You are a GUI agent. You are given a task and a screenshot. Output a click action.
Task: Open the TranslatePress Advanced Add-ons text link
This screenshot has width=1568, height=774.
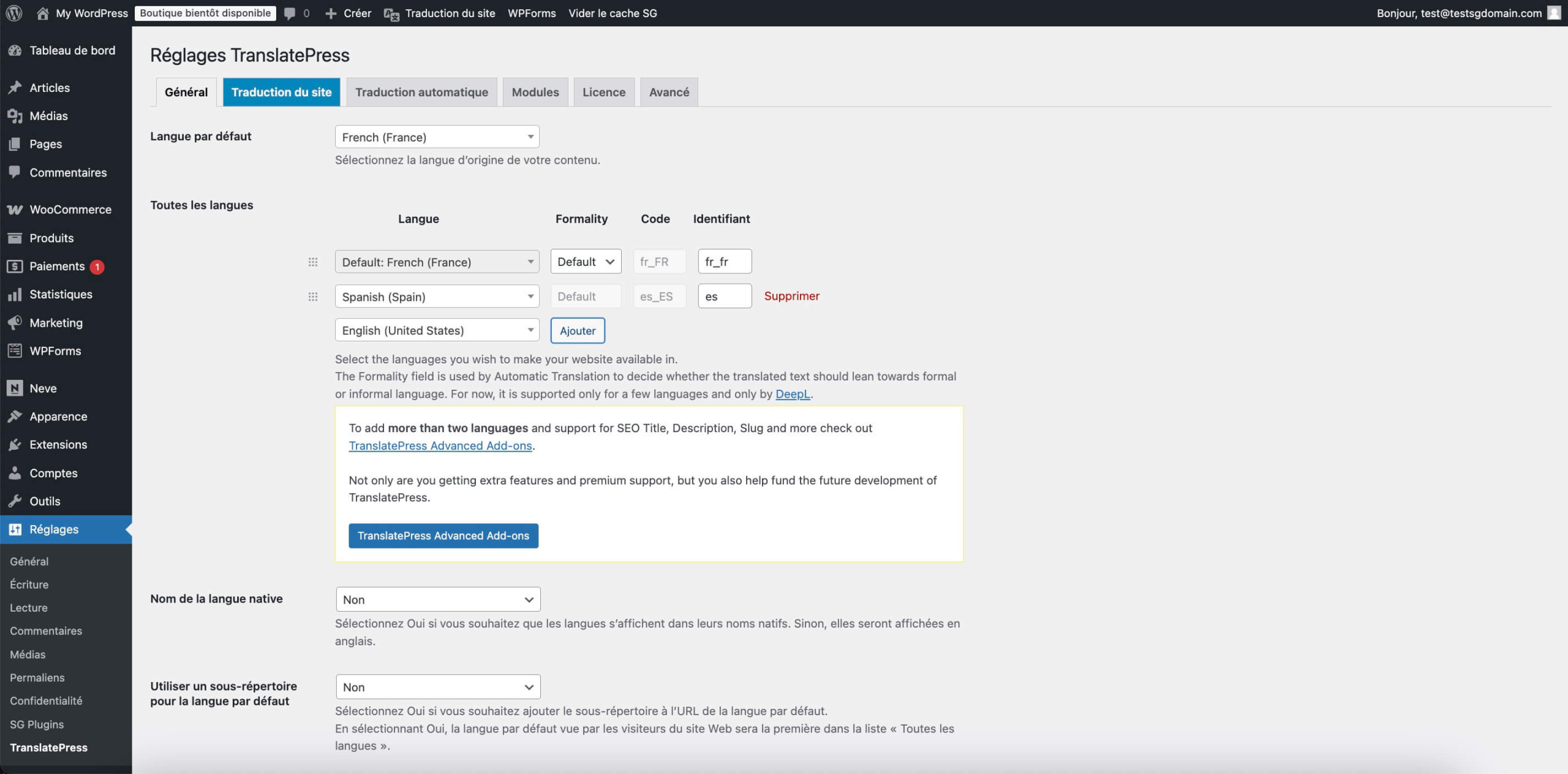(440, 446)
